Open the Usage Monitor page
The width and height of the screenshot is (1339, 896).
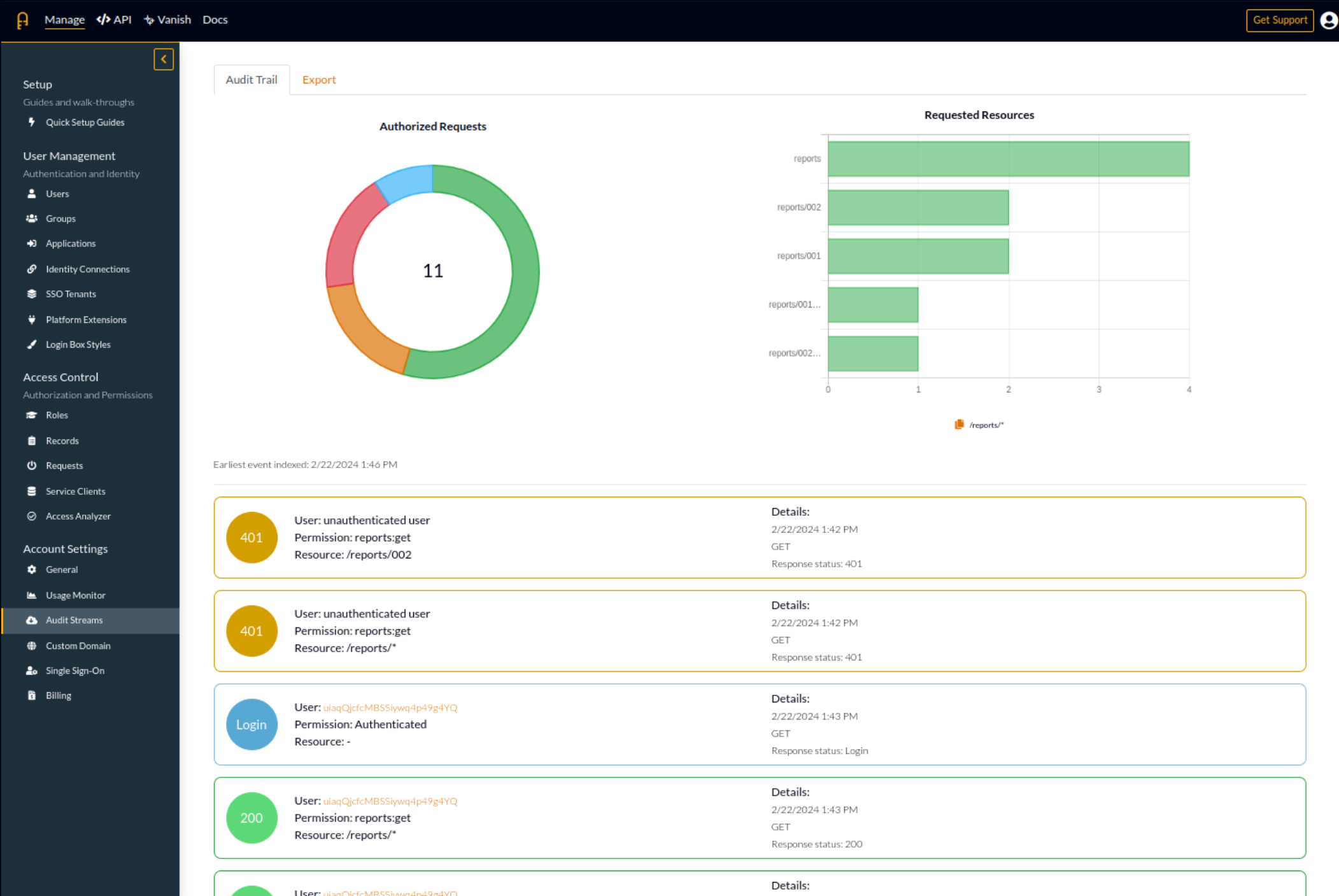click(x=75, y=595)
